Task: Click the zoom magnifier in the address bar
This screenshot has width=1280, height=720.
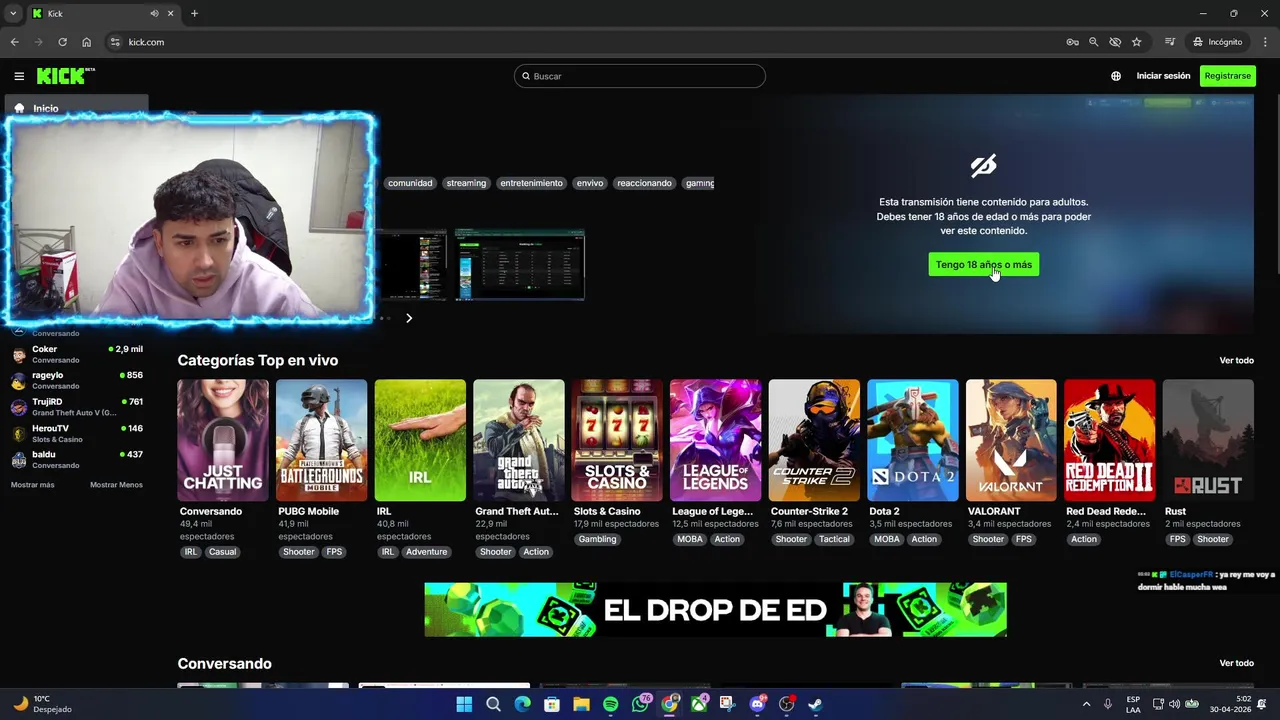Action: [1093, 42]
